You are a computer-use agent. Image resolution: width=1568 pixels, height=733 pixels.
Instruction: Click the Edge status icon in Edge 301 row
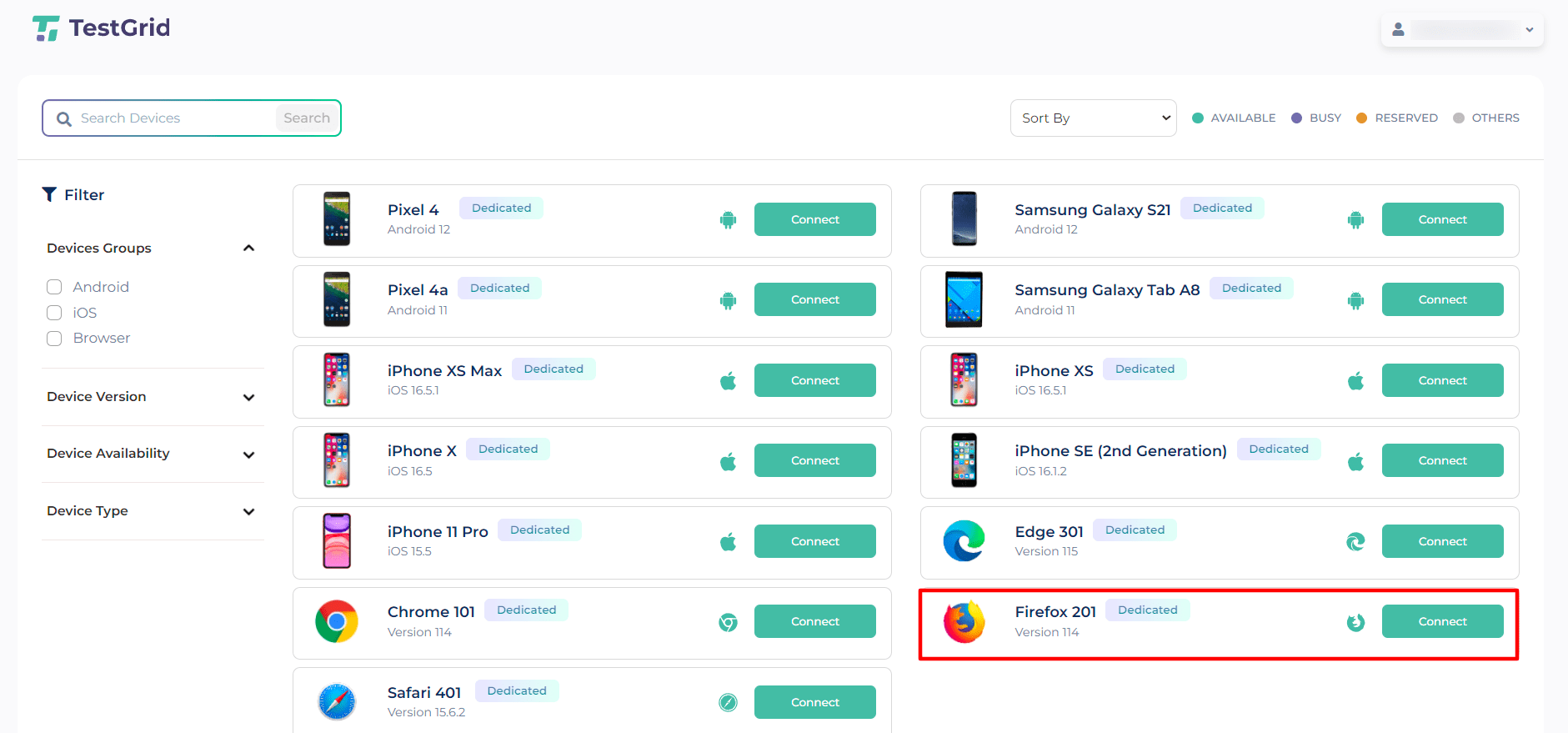click(x=1355, y=542)
